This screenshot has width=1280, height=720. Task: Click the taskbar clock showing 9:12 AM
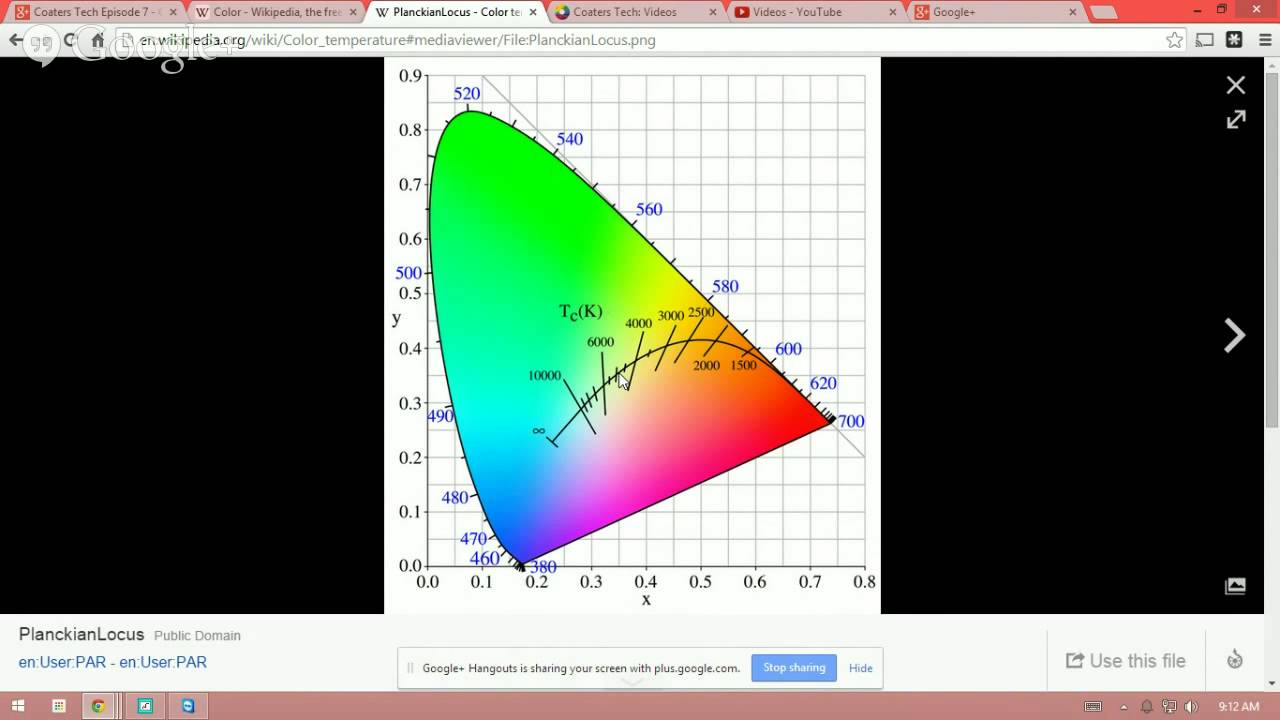(1238, 707)
